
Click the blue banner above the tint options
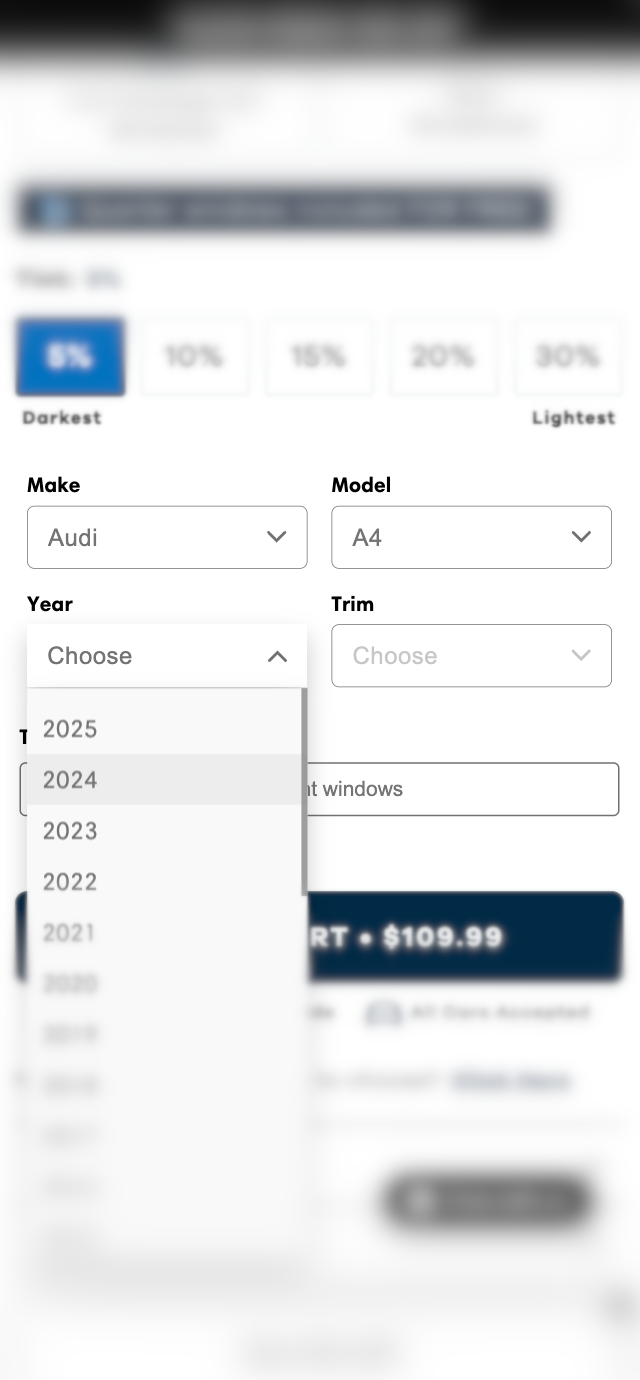click(283, 211)
